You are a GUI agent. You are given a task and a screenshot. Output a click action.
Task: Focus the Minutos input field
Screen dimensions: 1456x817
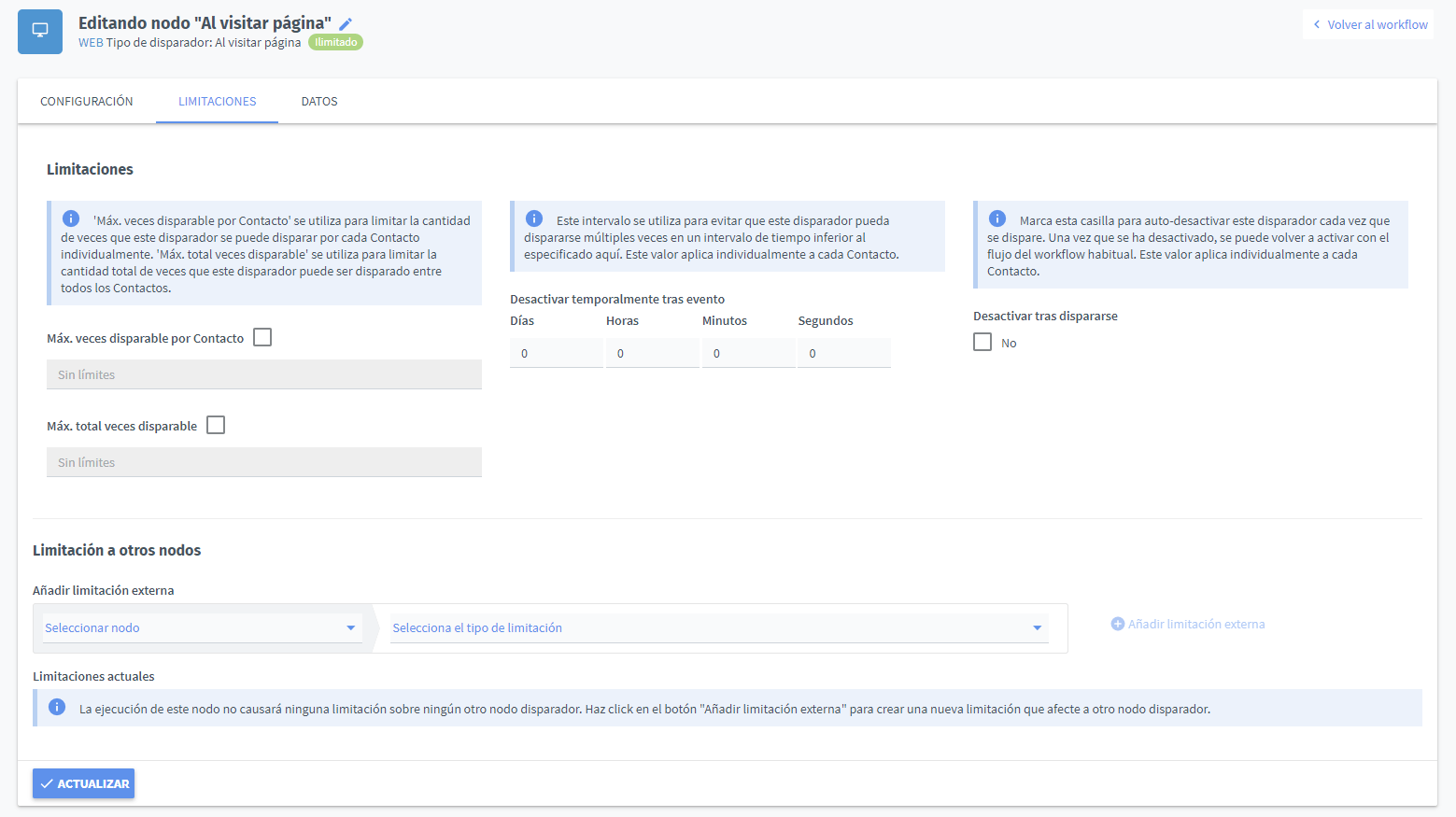(x=748, y=353)
